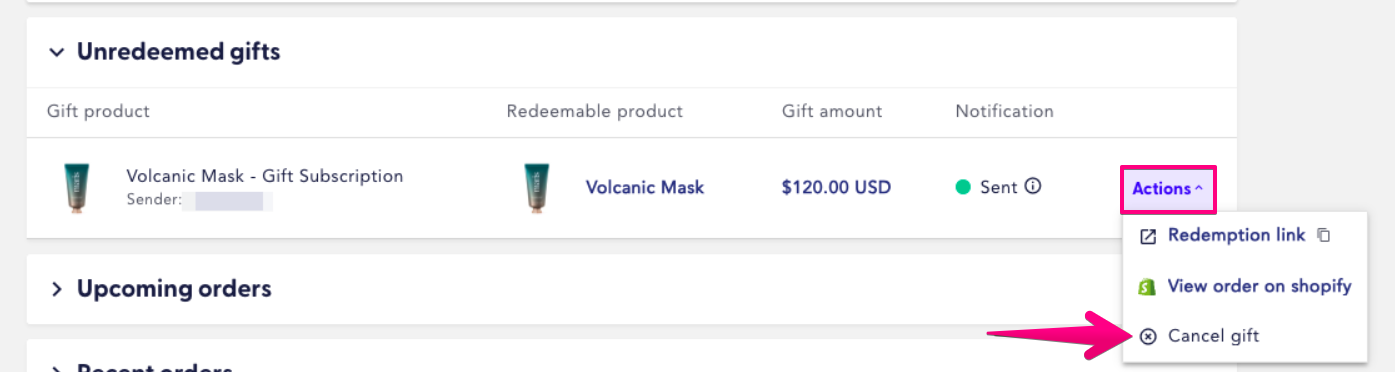
Task: Click the info icon next to Sent
Action: coord(1033,186)
